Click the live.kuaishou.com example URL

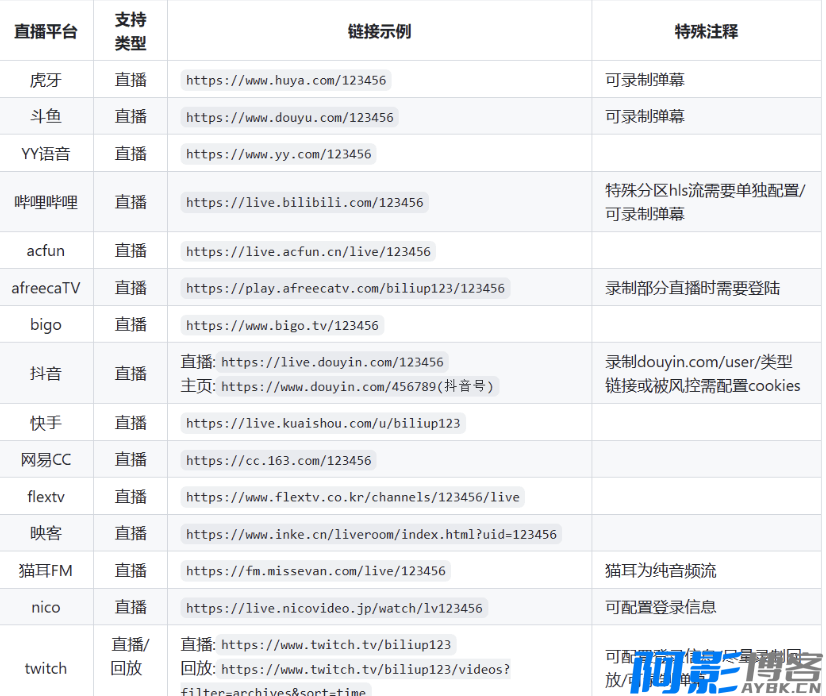pos(323,423)
